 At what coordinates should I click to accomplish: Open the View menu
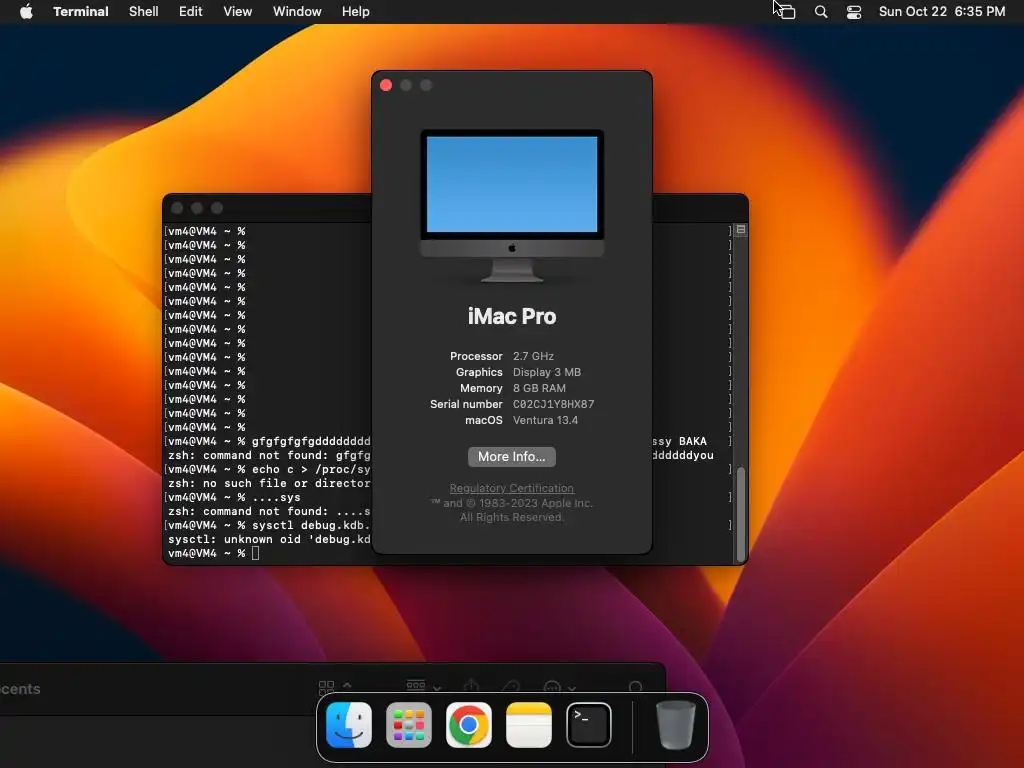238,11
